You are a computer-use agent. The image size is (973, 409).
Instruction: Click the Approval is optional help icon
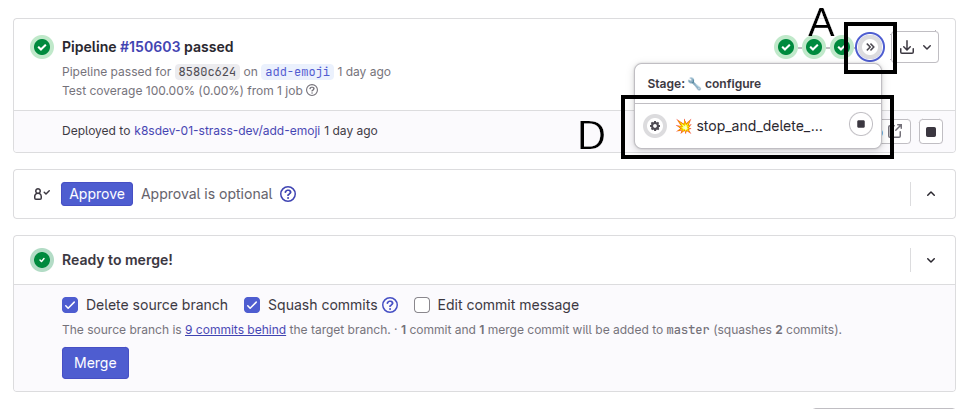click(288, 194)
